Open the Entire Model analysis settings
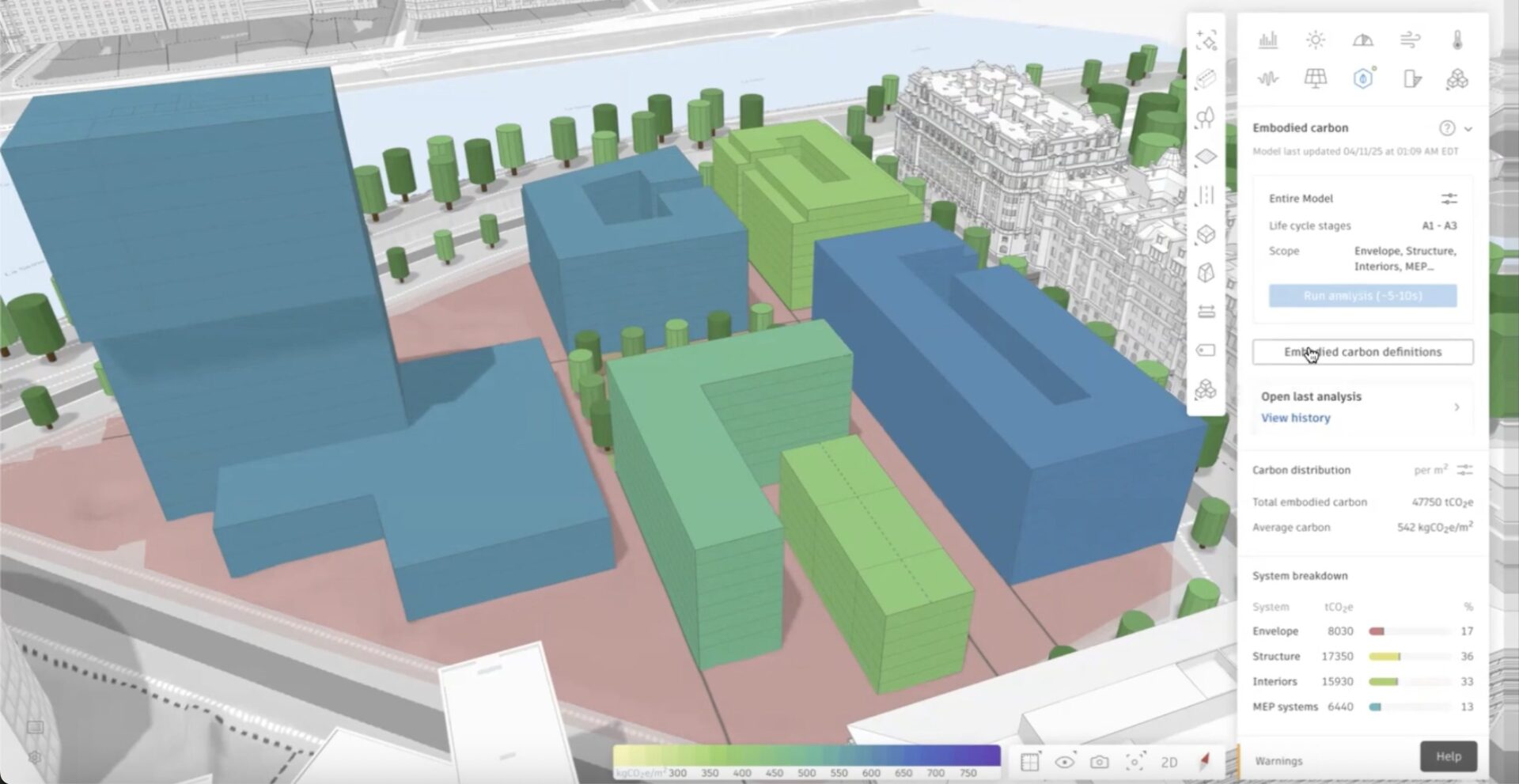1519x784 pixels. [1450, 199]
